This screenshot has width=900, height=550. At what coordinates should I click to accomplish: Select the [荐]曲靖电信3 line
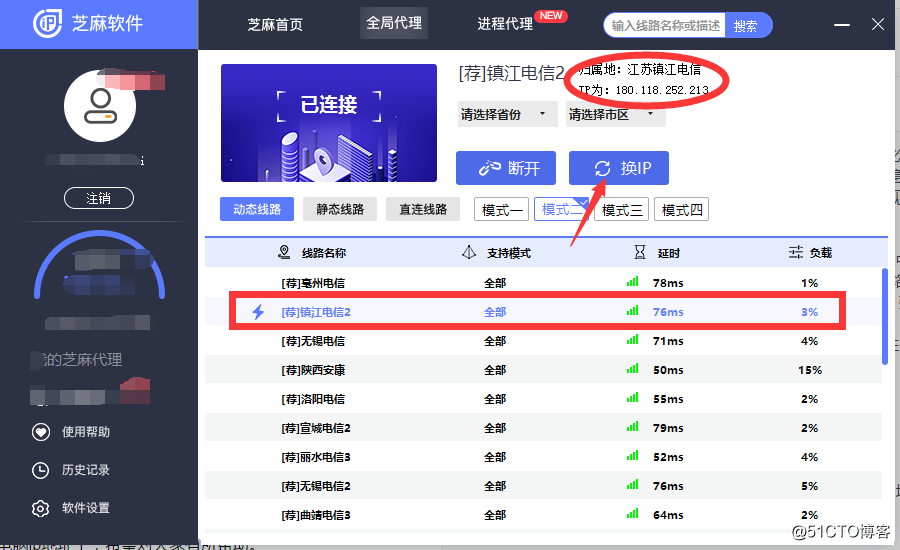pos(543,515)
